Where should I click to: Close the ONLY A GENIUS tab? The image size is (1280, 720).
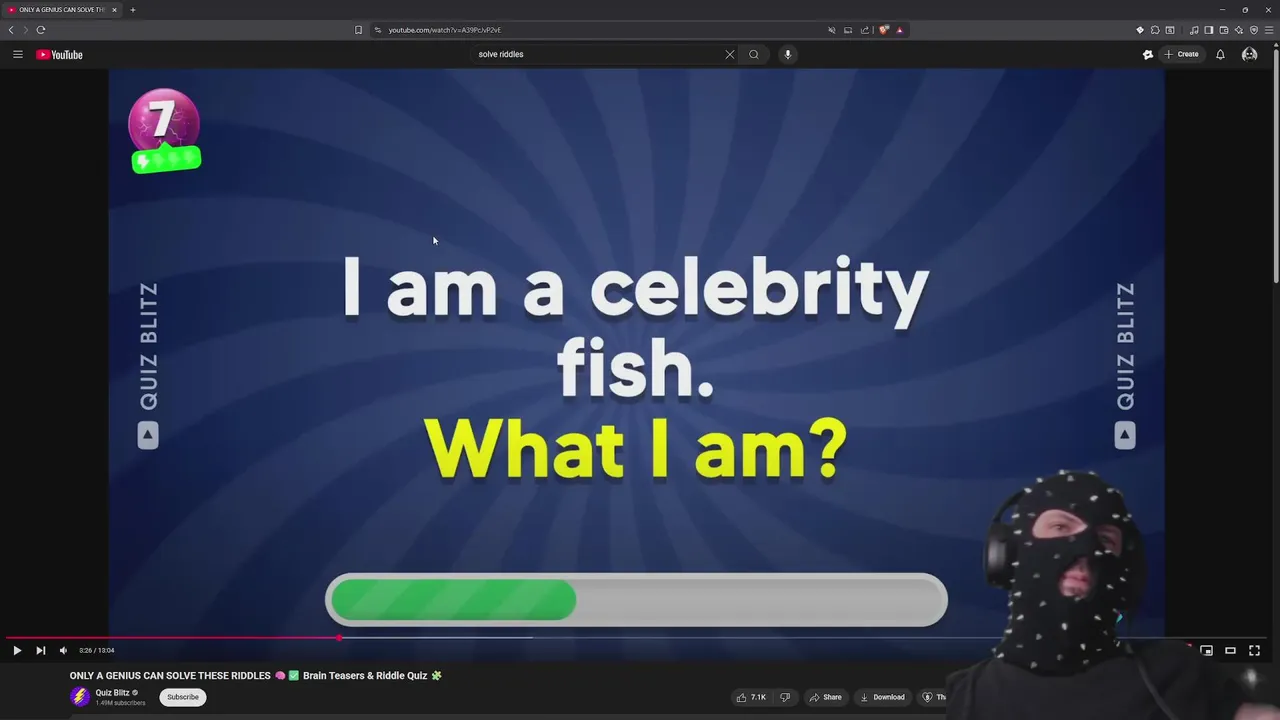[x=114, y=10]
